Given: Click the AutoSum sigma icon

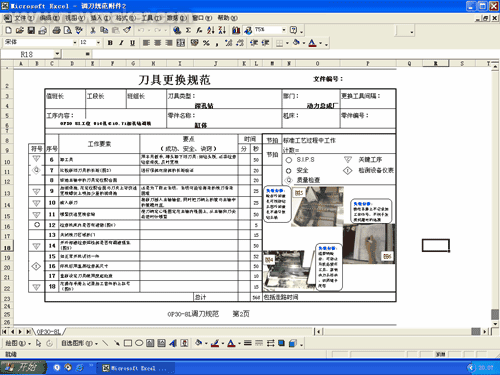Looking at the screenshot, I should [188, 30].
